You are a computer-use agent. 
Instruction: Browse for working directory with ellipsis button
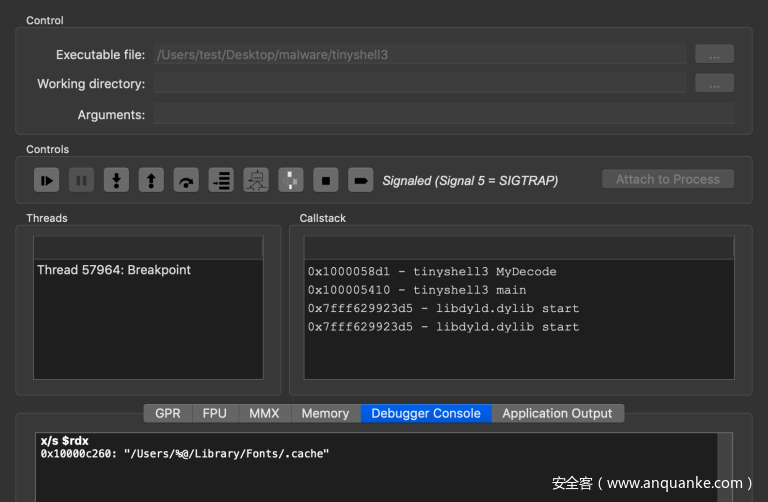tap(714, 84)
